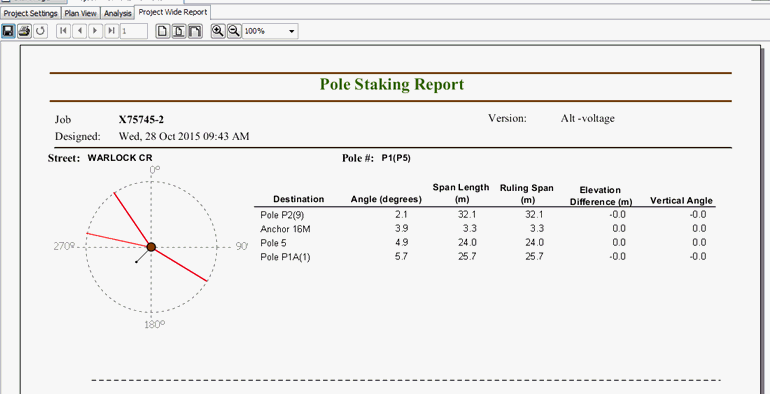Go to the first page
The width and height of the screenshot is (770, 394).
(63, 31)
